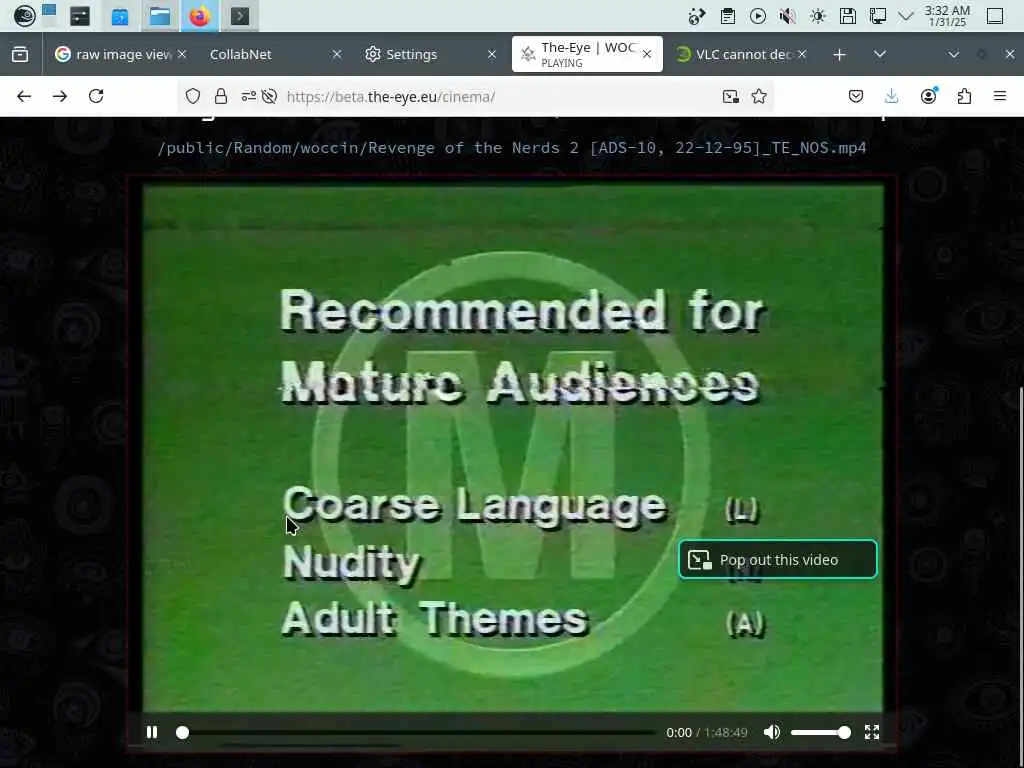
Task: Click Pop out this video button
Action: point(778,560)
